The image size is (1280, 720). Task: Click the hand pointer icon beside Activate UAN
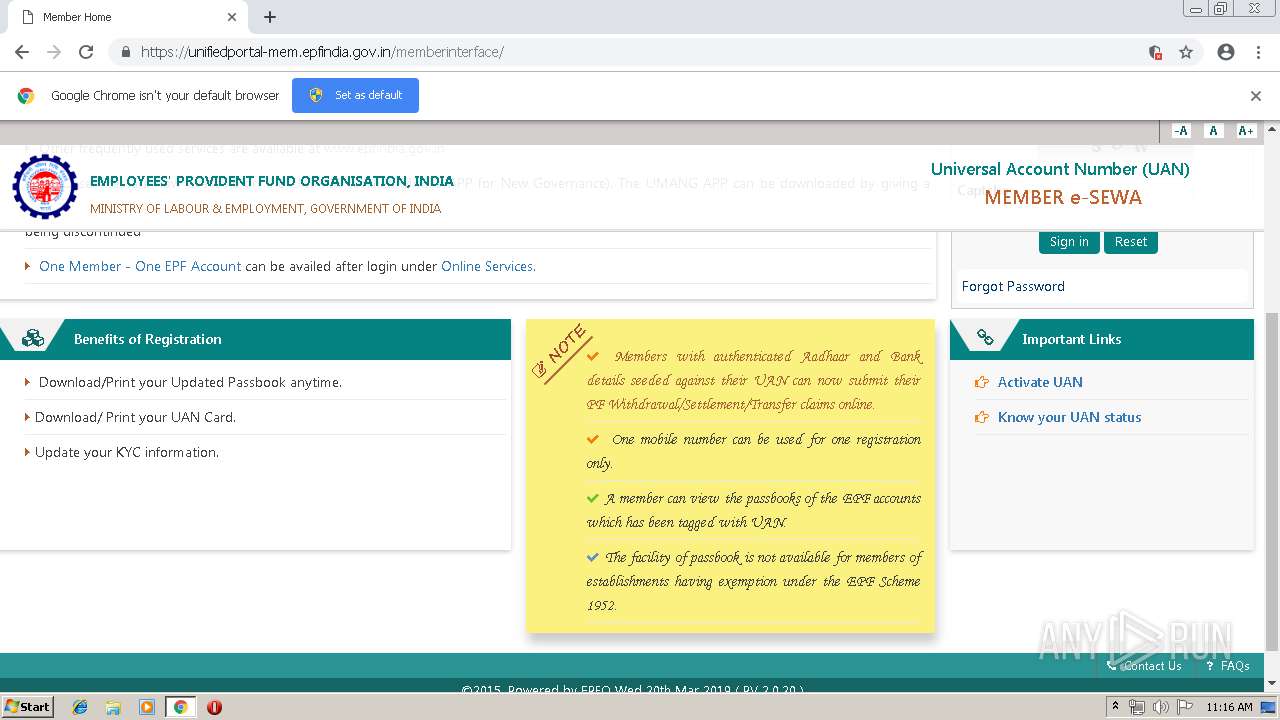(x=981, y=382)
